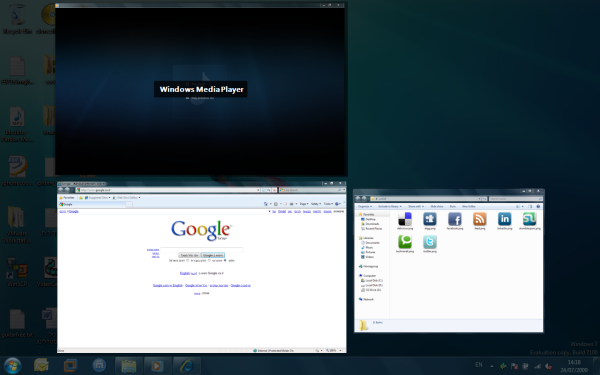The height and width of the screenshot is (375, 600).
Task: Open the iGoogle link at page corner
Action: pos(74,211)
